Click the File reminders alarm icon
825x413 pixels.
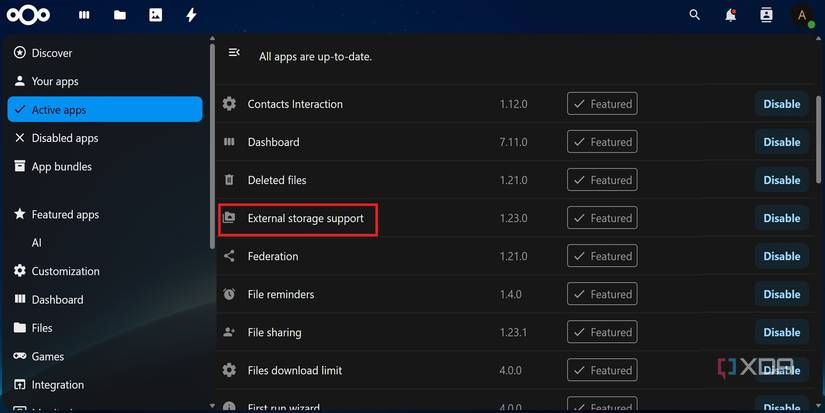[x=229, y=294]
